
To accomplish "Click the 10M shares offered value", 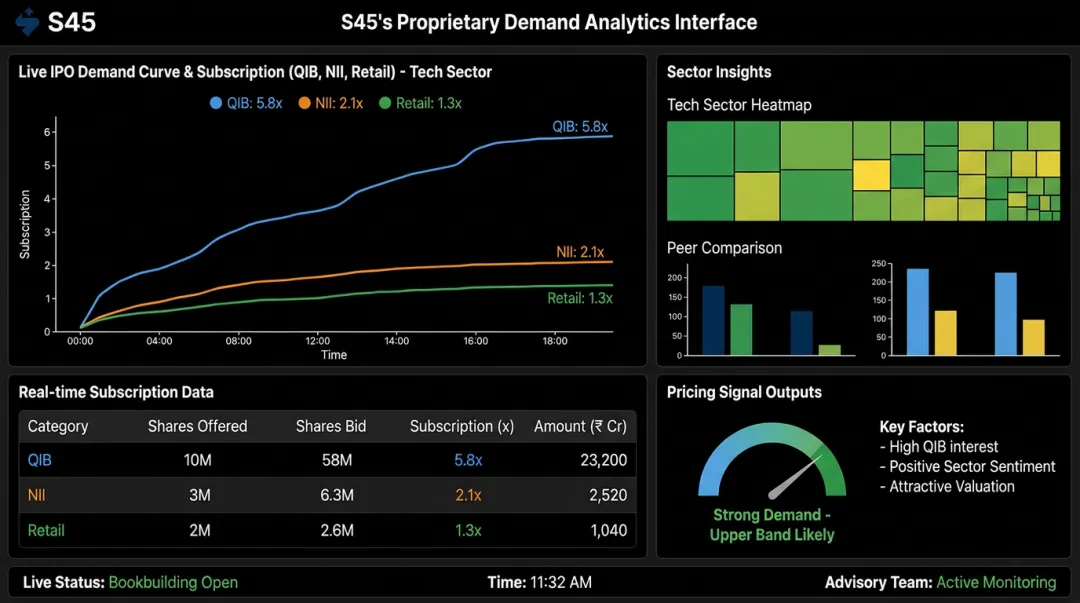I will 198,460.
